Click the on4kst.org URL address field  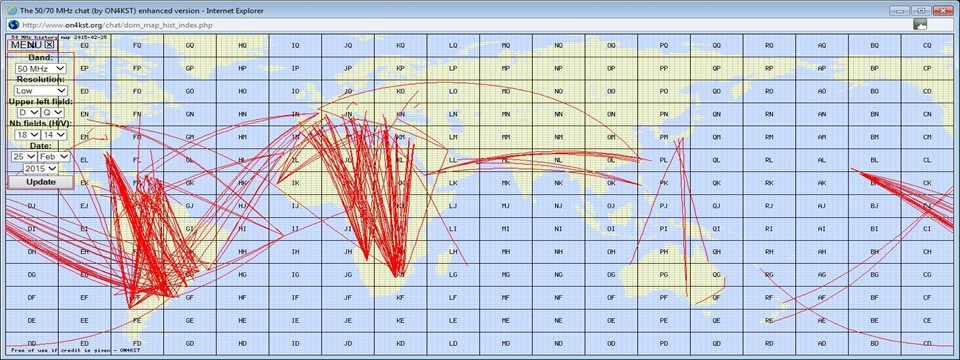(x=465, y=24)
